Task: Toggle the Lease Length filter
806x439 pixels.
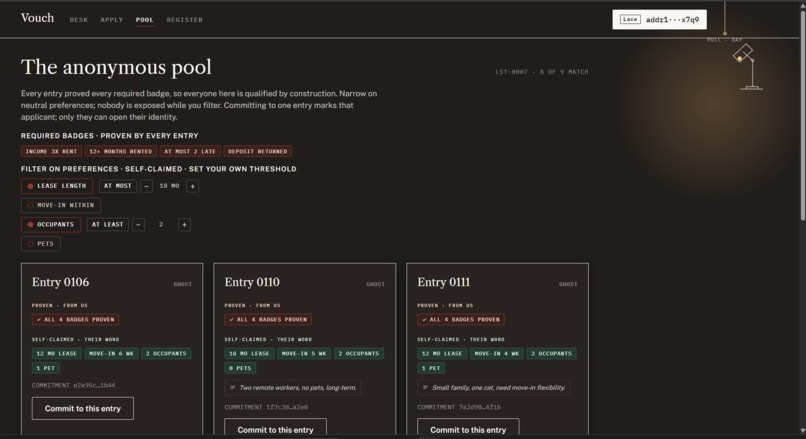Action: pyautogui.click(x=57, y=186)
